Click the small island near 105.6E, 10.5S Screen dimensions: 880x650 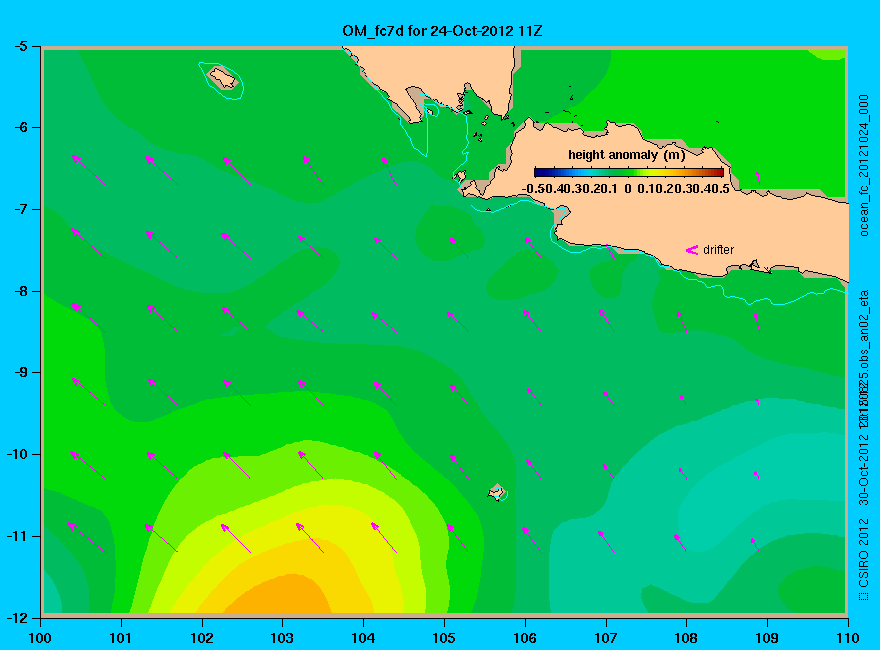click(496, 492)
